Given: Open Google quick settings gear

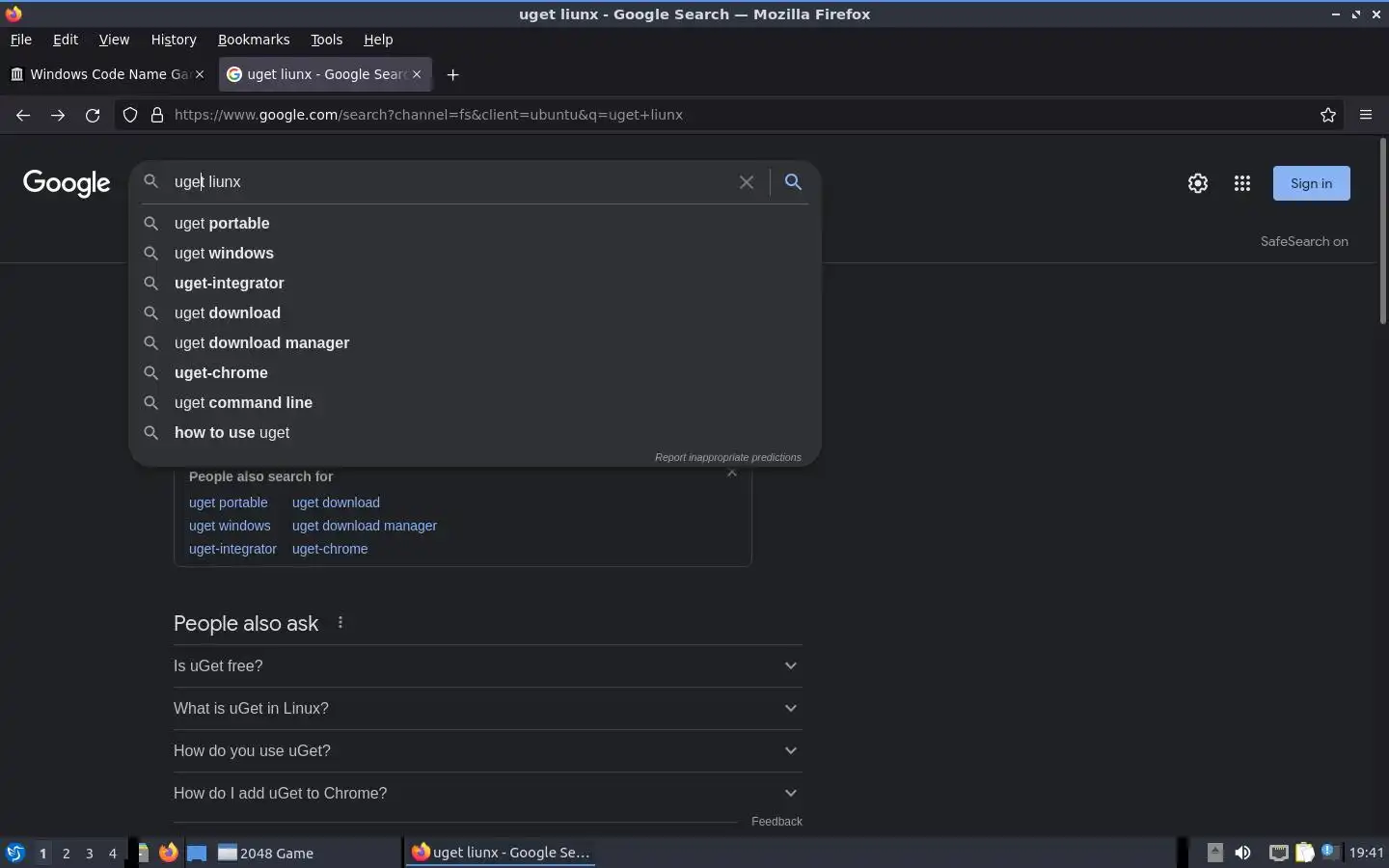Looking at the screenshot, I should click(1198, 183).
